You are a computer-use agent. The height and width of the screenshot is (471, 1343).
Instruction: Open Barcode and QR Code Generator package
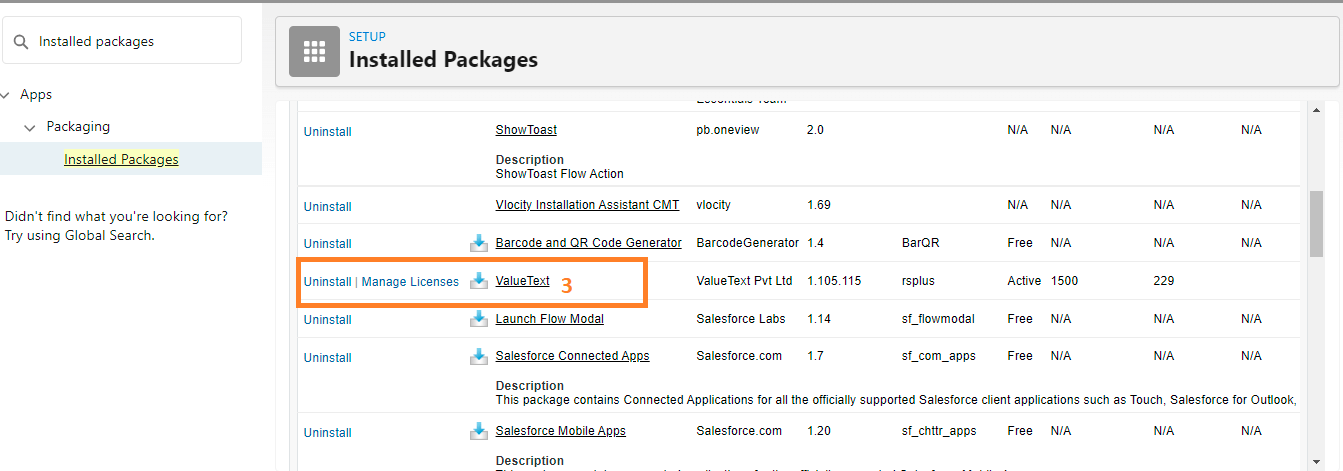(588, 243)
